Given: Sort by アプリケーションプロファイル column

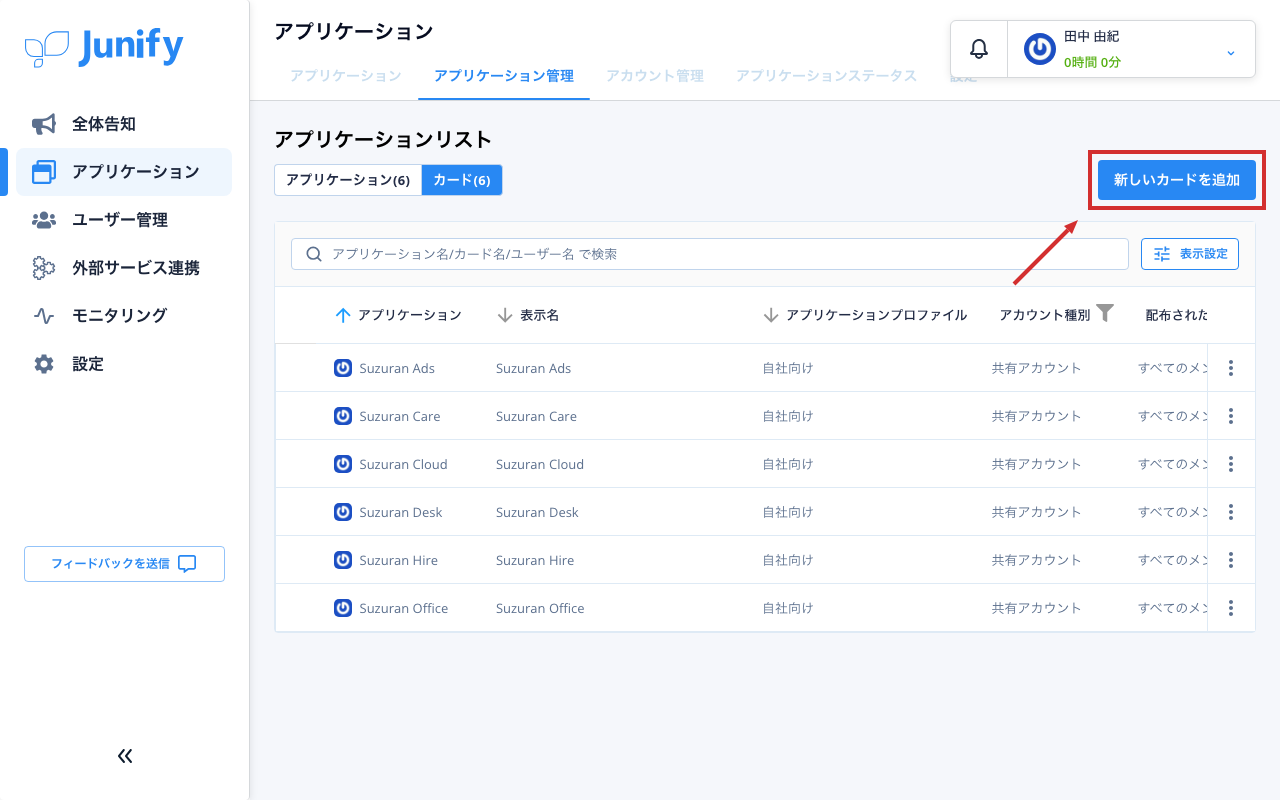Looking at the screenshot, I should [x=771, y=315].
